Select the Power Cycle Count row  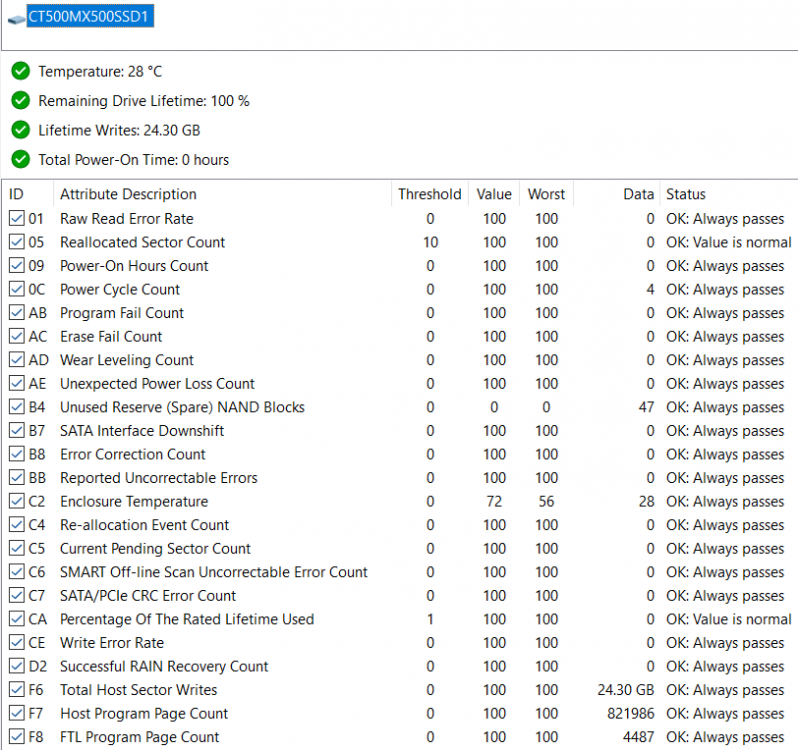tap(120, 289)
